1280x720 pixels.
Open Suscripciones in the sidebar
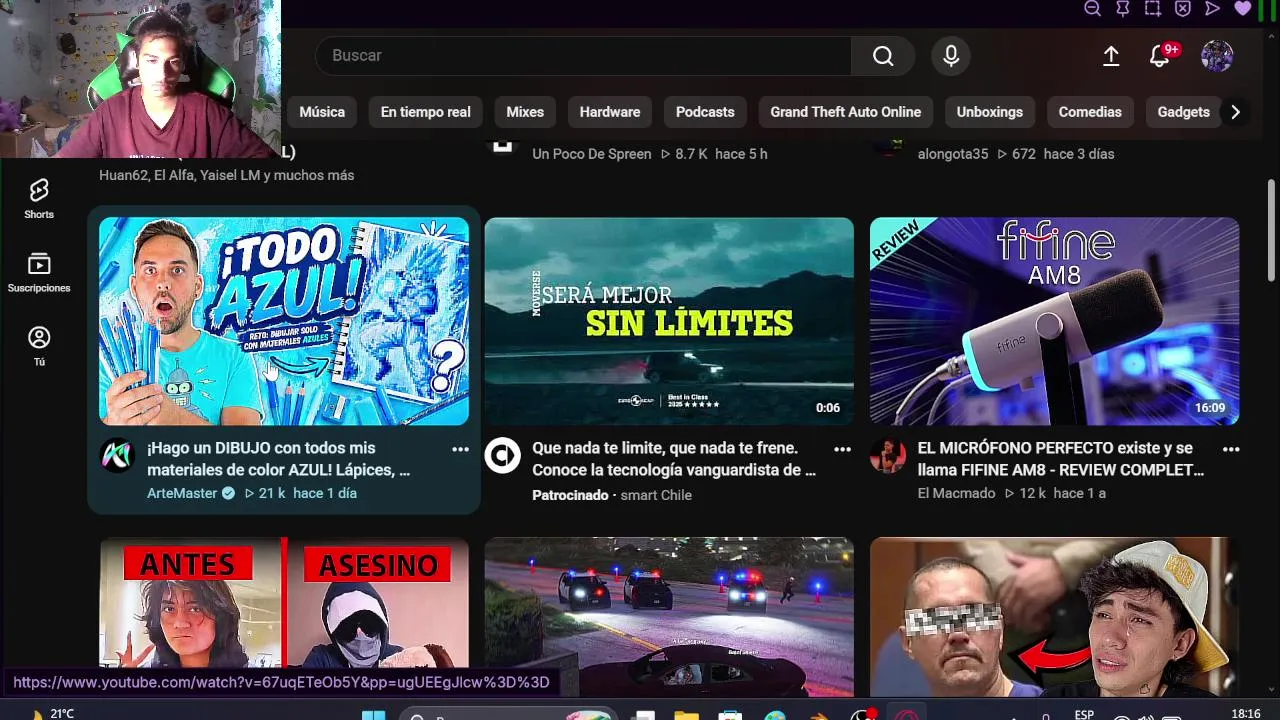[39, 273]
